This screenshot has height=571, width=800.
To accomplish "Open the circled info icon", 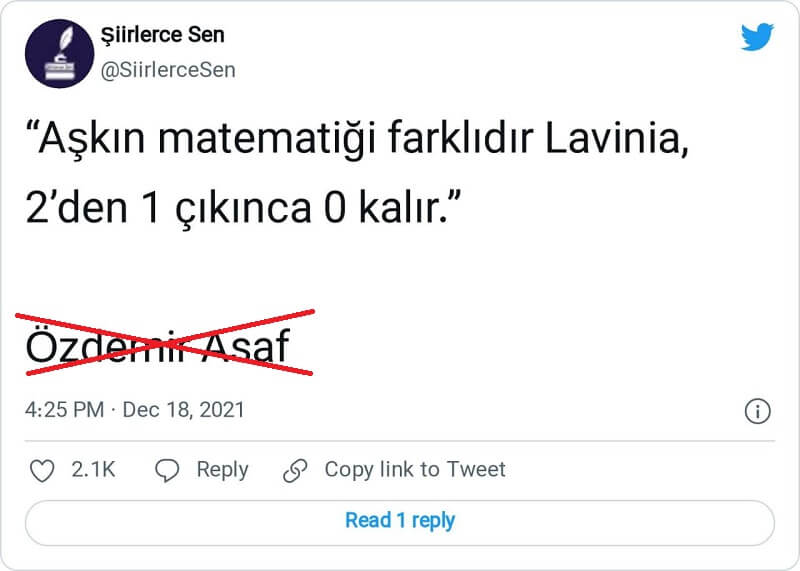I will tap(757, 411).
